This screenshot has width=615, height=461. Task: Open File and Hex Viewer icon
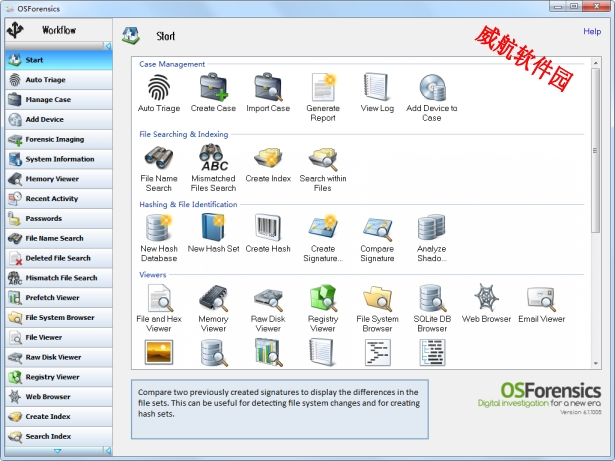pos(160,298)
